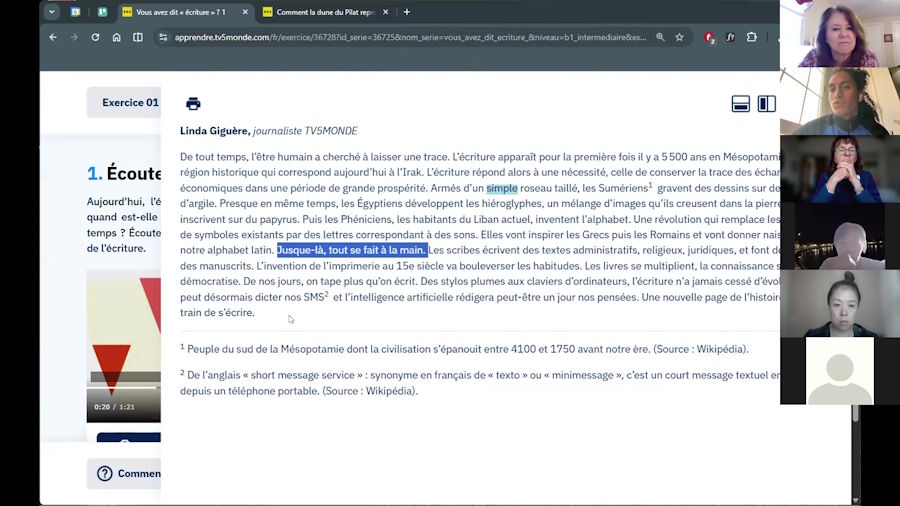Open the help question mark icon
Screen dimensions: 900x506
pos(104,473)
